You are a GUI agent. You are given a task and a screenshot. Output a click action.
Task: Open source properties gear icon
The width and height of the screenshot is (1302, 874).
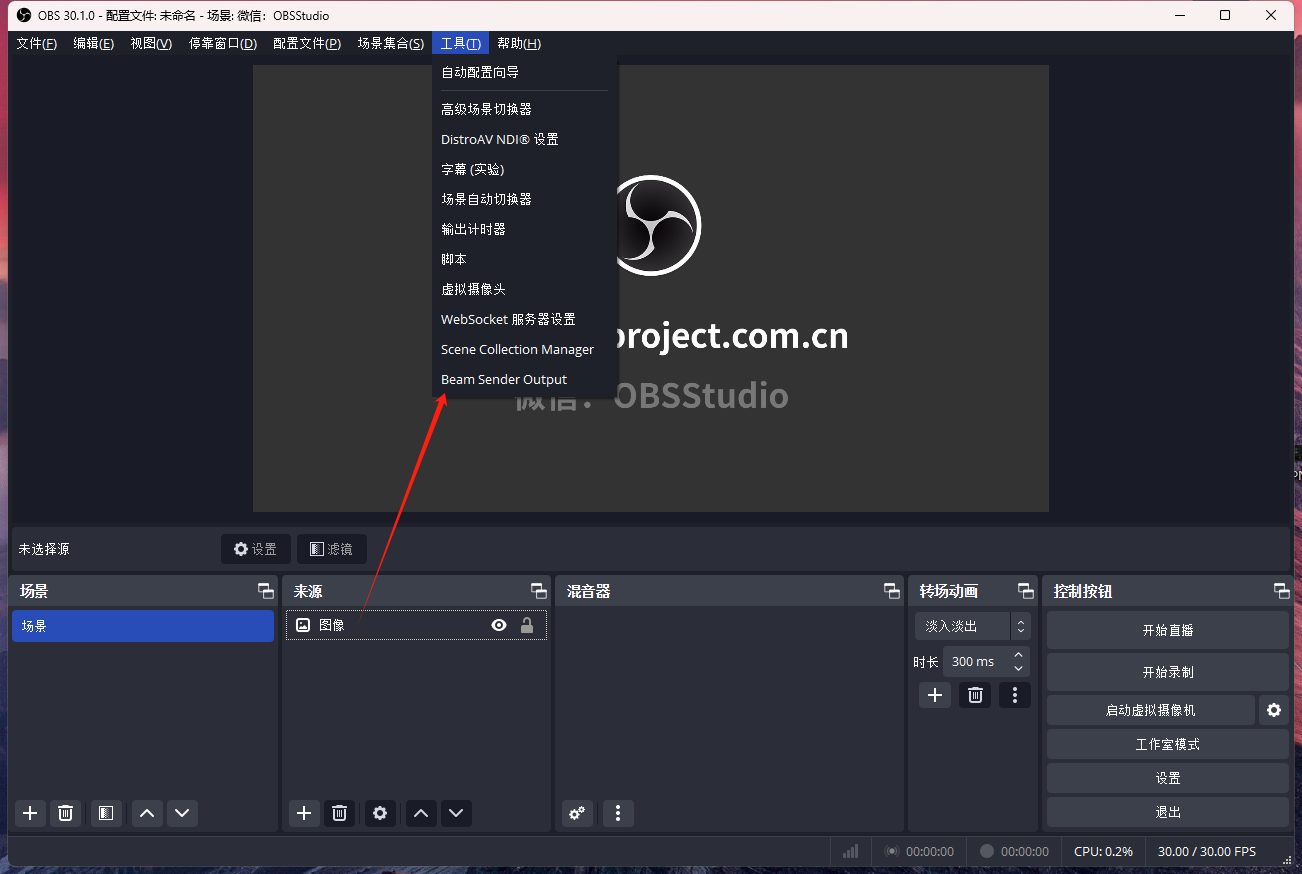380,813
